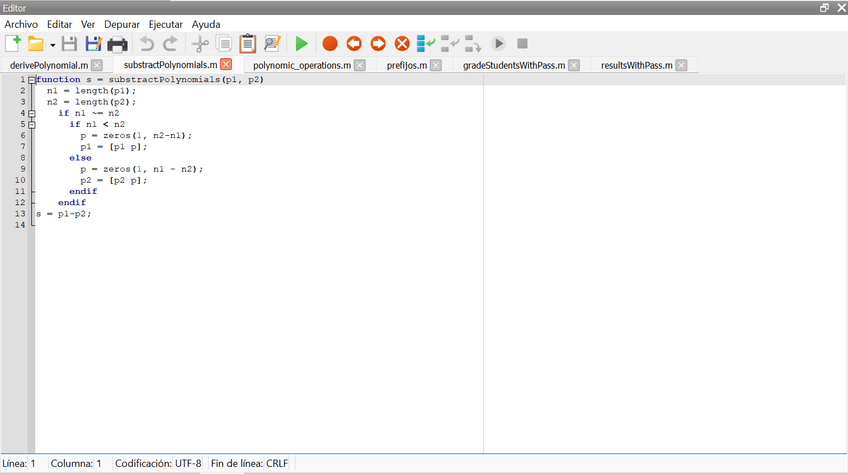Open the Depurar menu
The width and height of the screenshot is (848, 474).
tap(122, 24)
